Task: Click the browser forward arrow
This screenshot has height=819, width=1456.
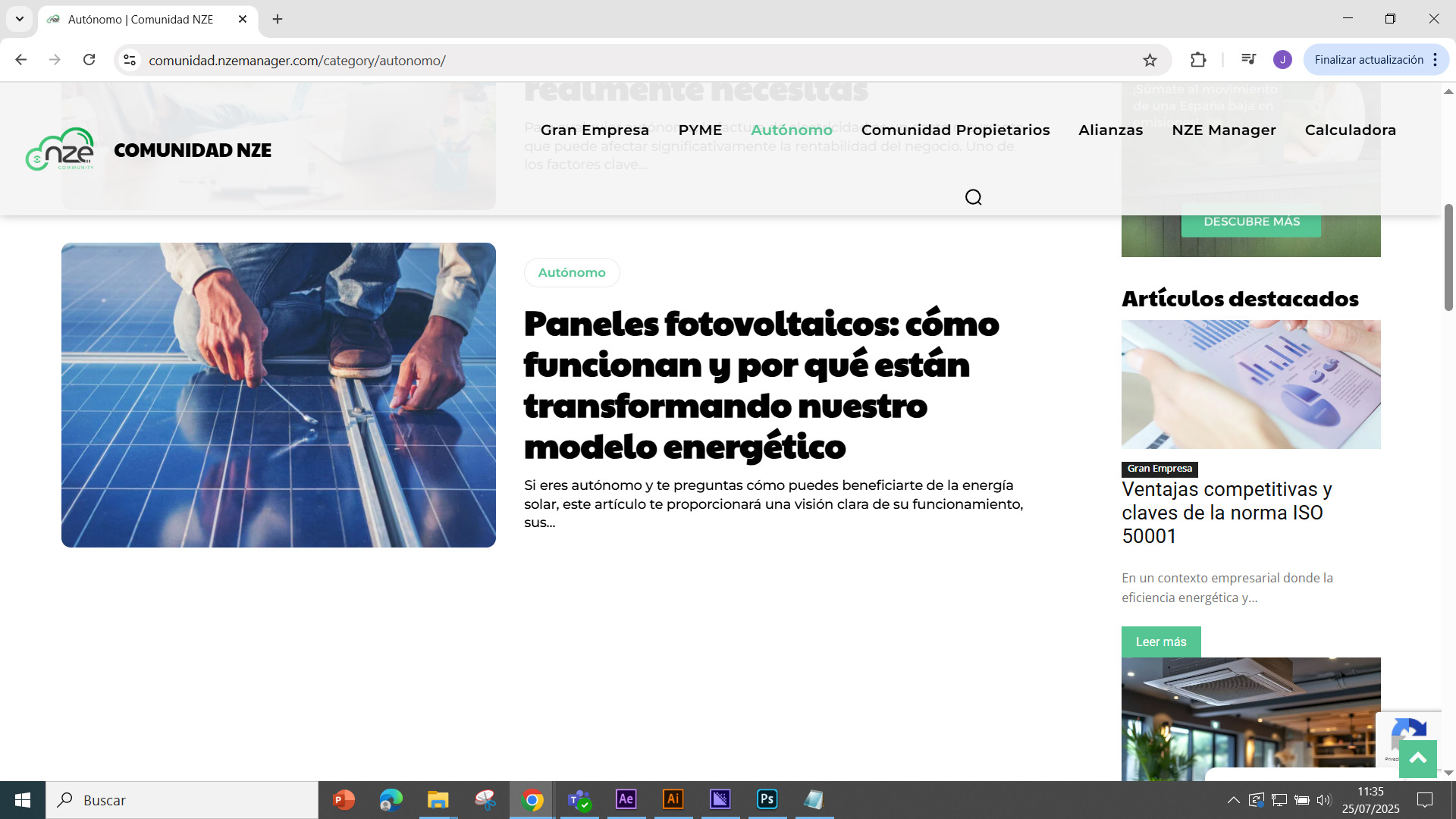Action: [55, 60]
